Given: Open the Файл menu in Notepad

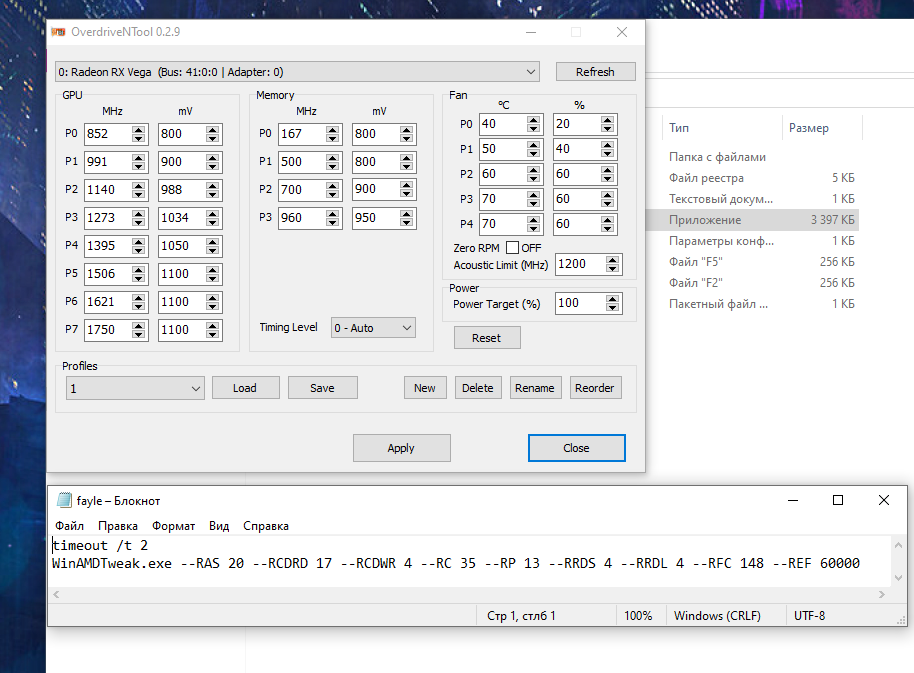Looking at the screenshot, I should [x=69, y=526].
